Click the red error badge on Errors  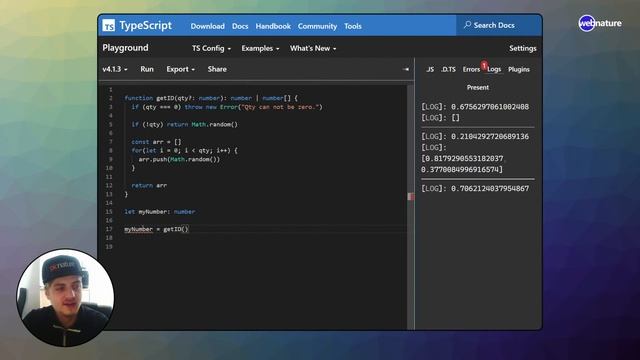484,65
